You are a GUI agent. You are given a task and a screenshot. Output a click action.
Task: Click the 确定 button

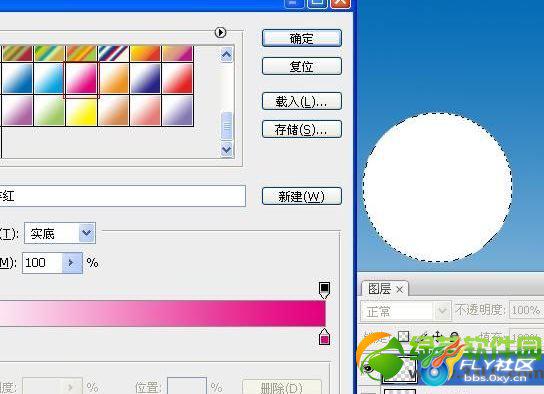pos(302,38)
